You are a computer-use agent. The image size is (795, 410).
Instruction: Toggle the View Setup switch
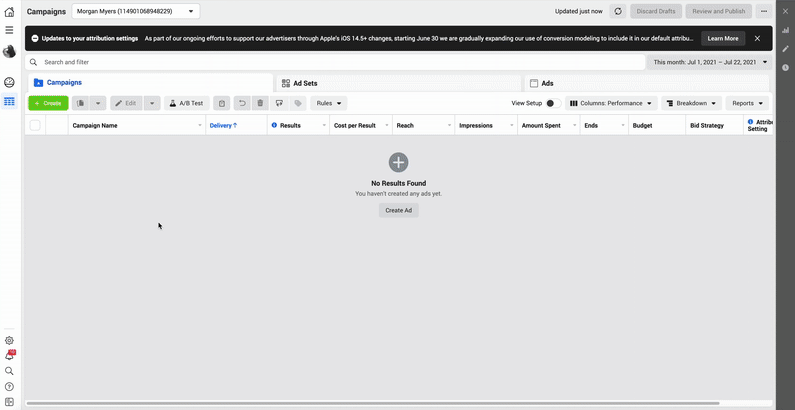[x=550, y=103]
